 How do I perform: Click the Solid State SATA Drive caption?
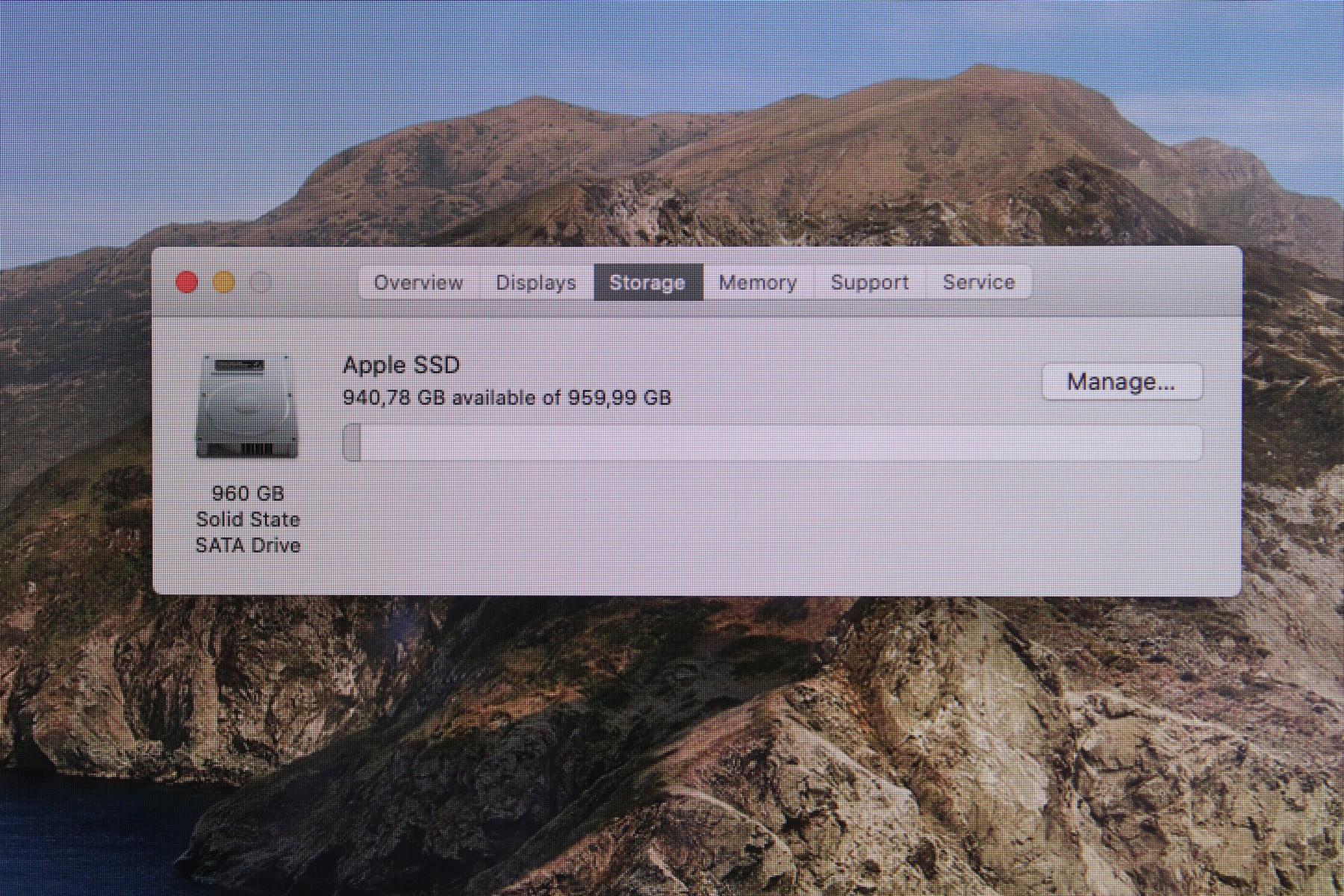coord(247,532)
